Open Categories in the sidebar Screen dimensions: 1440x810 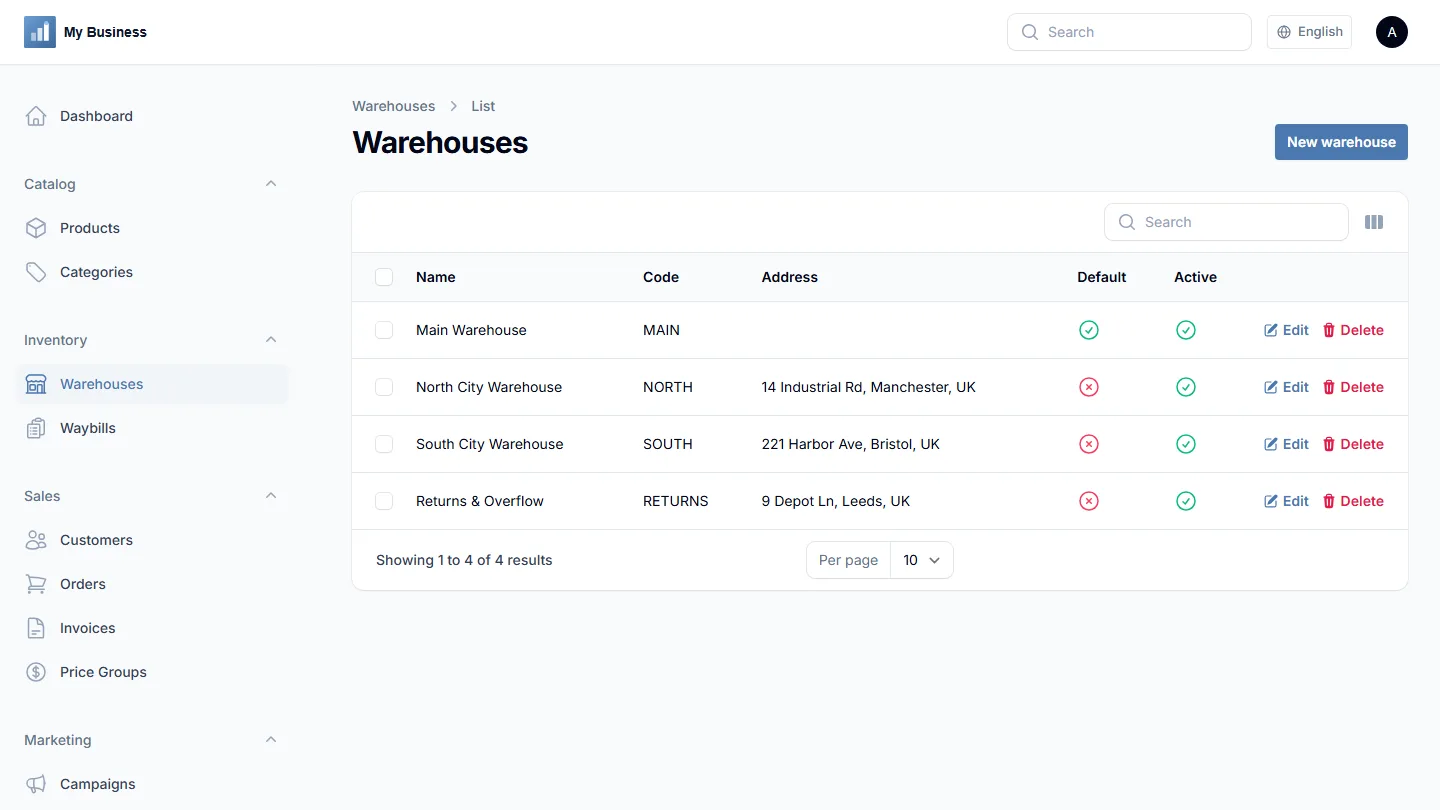pos(152,272)
